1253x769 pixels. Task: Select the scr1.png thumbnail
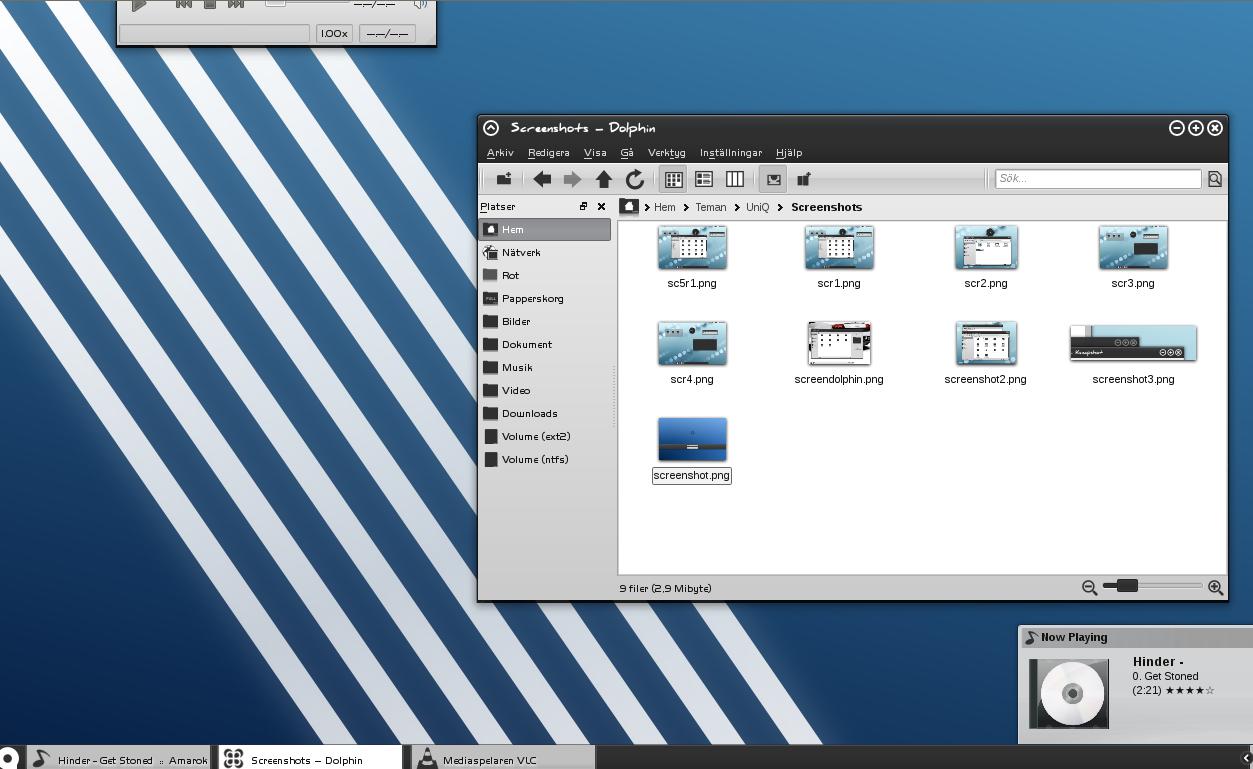839,247
